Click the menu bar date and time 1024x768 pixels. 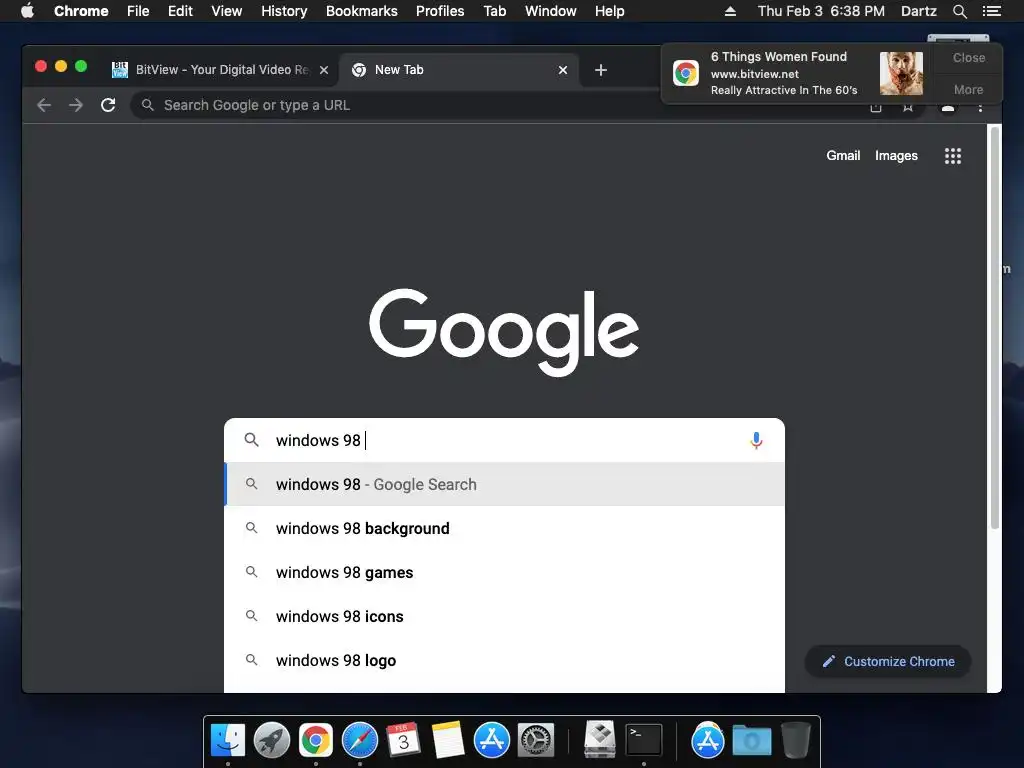[x=821, y=11]
